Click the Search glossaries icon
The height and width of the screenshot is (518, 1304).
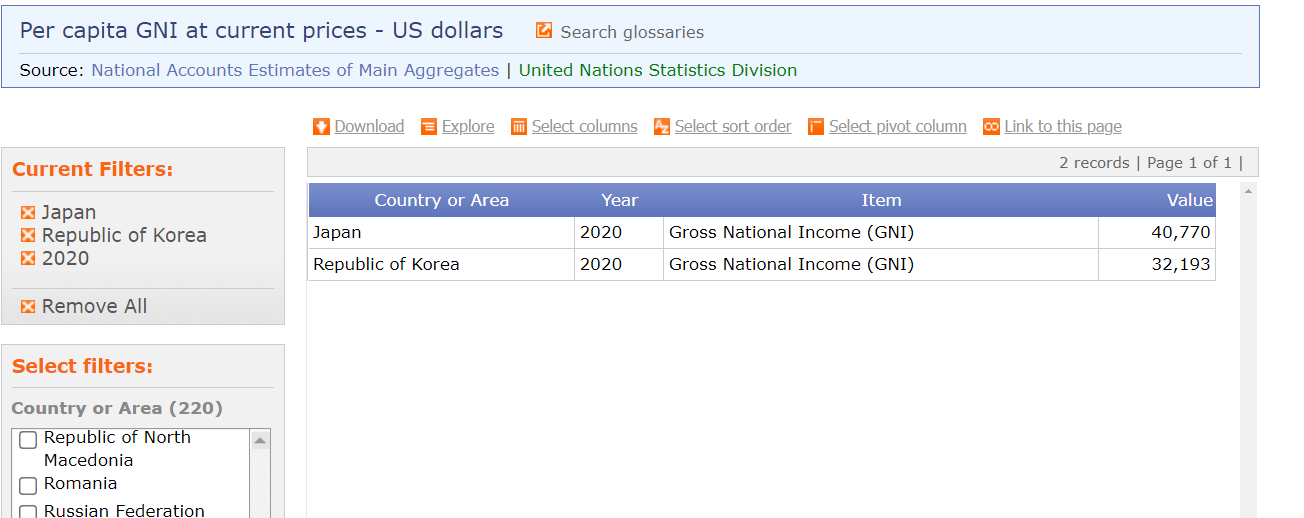click(x=544, y=31)
